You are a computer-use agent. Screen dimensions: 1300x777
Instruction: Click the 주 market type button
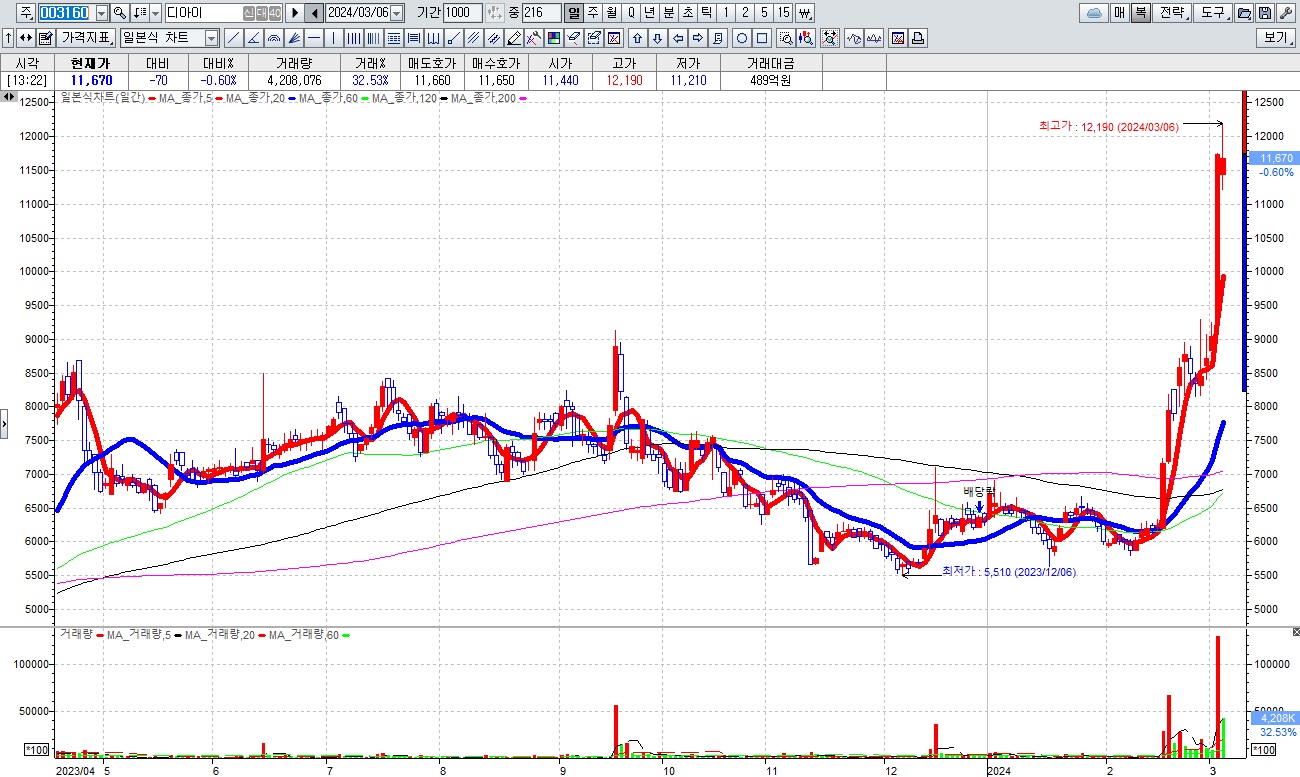(26, 13)
